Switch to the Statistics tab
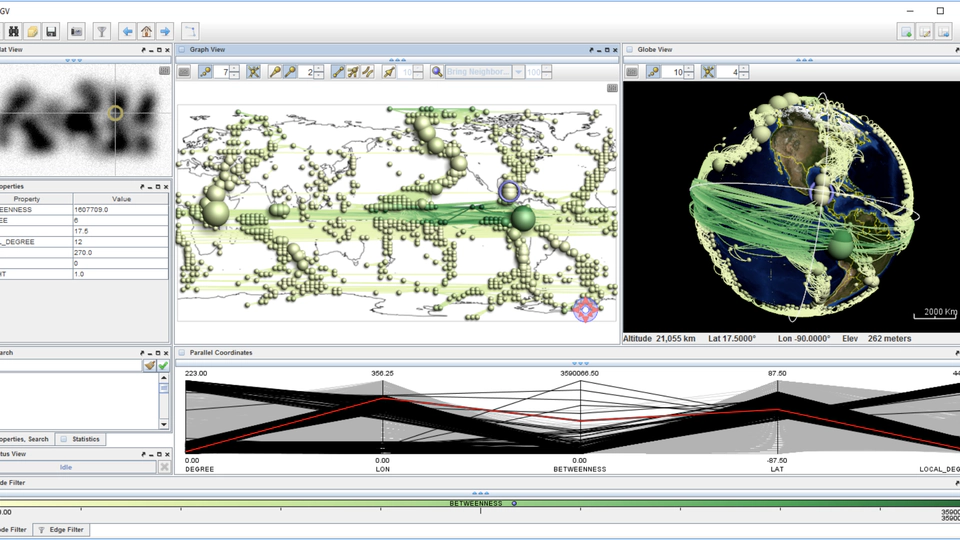Viewport: 960px width, 540px height. point(80,439)
